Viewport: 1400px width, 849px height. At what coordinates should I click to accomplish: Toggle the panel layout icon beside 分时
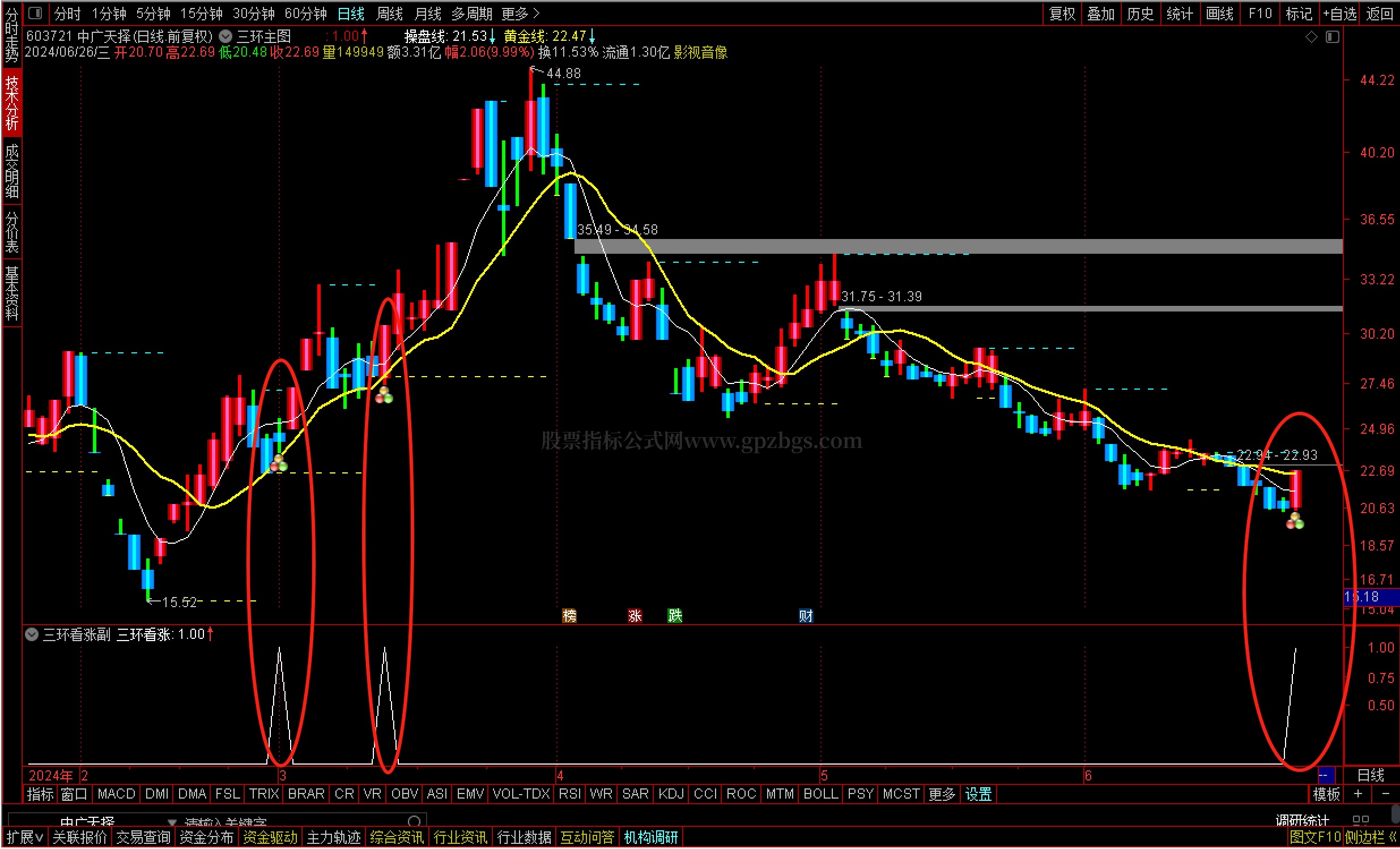point(35,12)
